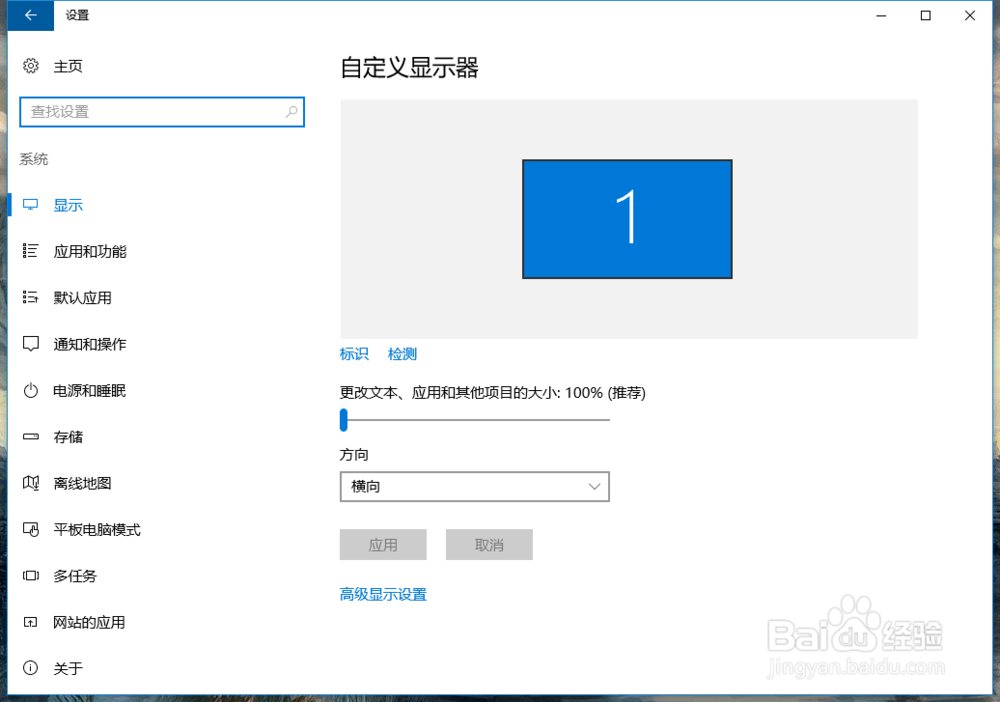Image resolution: width=1000 pixels, height=702 pixels.
Task: Click the 系统 category label
Action: tap(33, 159)
